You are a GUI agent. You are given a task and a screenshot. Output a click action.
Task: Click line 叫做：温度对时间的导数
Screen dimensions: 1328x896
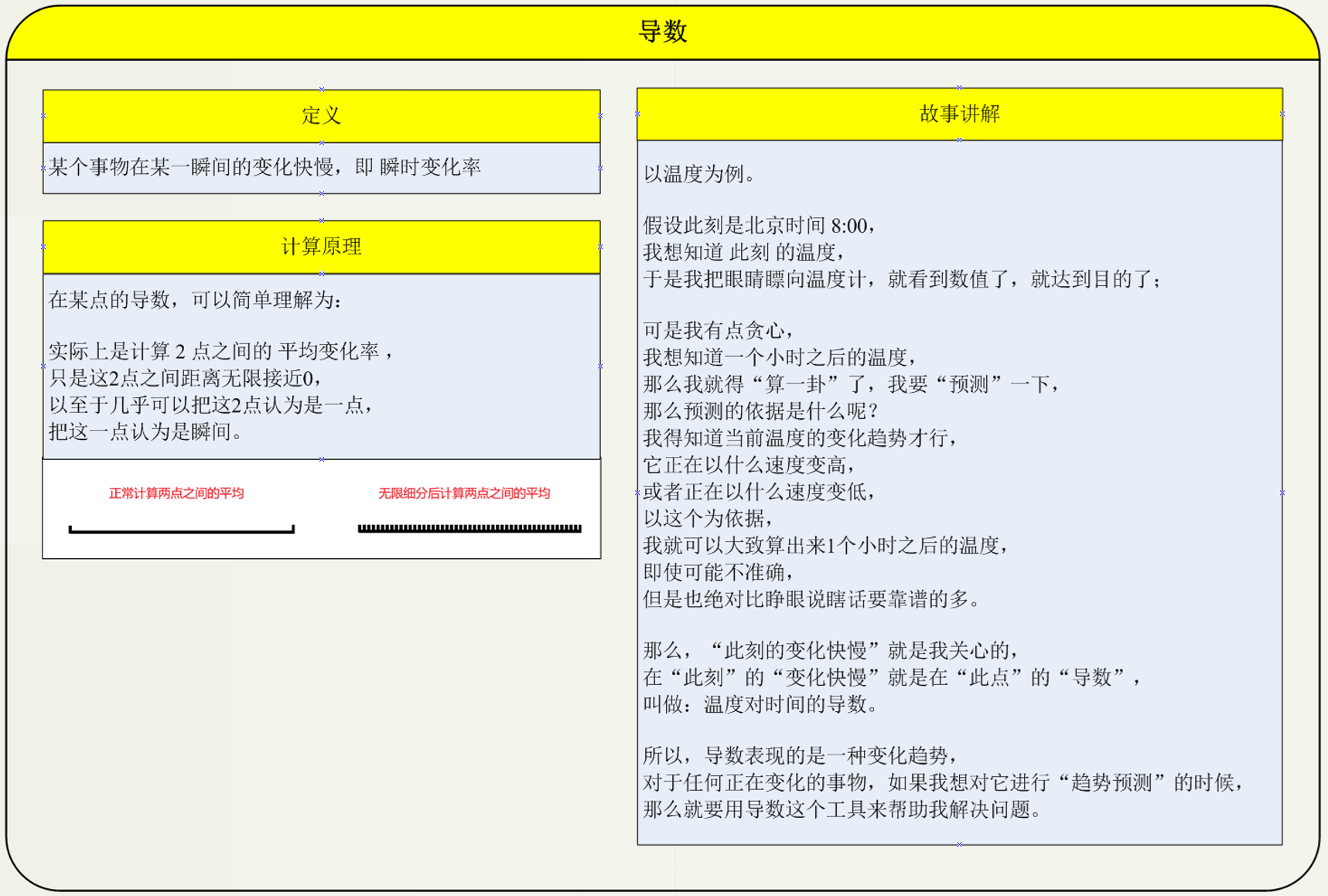point(762,704)
